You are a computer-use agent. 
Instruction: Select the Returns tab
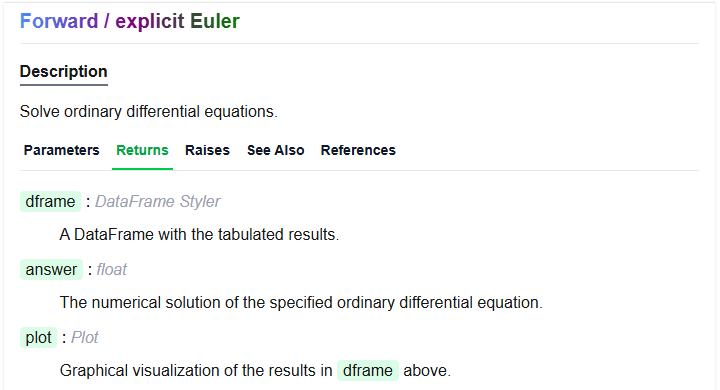pyautogui.click(x=142, y=150)
